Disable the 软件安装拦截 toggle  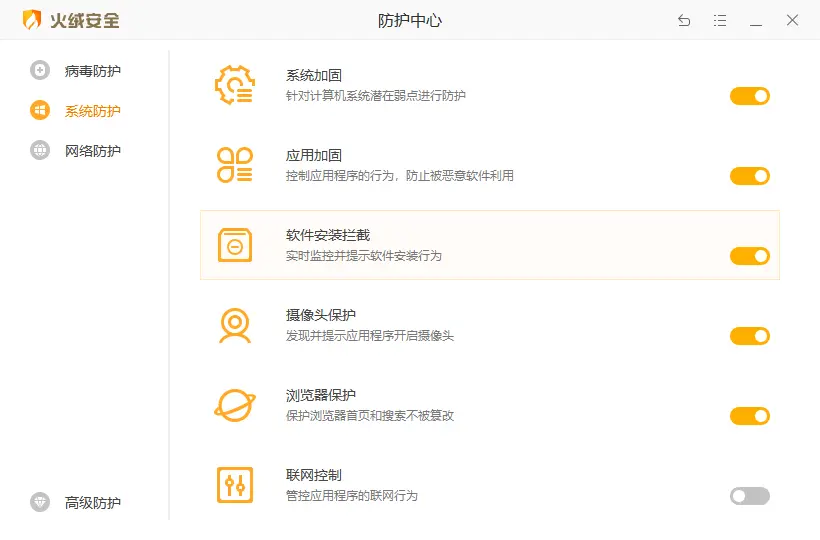pyautogui.click(x=749, y=256)
